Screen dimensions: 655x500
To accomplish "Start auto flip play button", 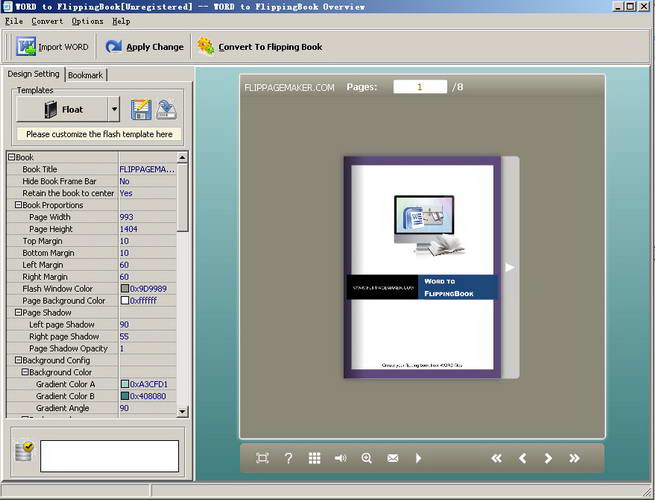I will [x=418, y=458].
